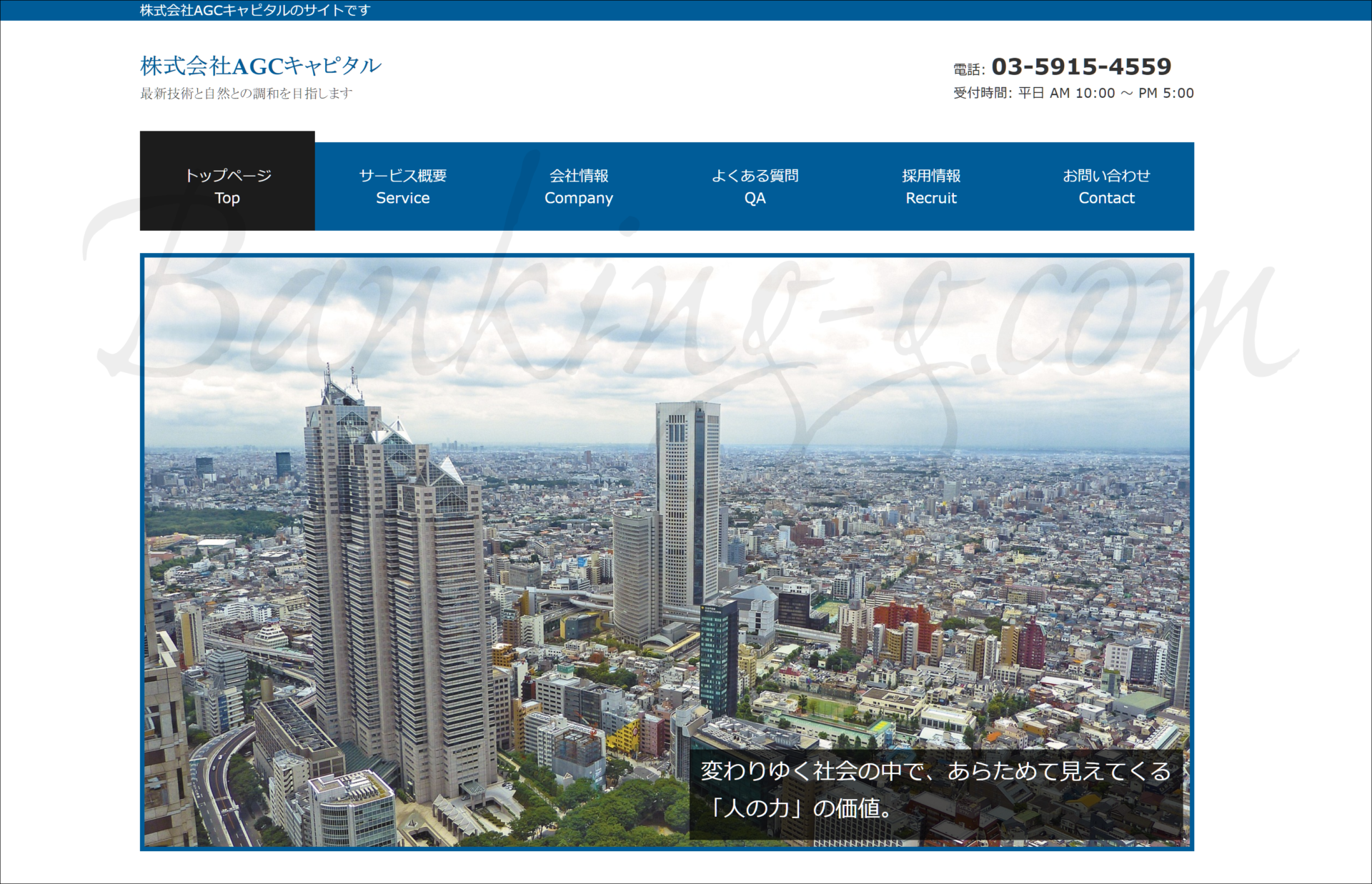Open よくある質問 QA page
The image size is (1372, 884).
(x=755, y=186)
